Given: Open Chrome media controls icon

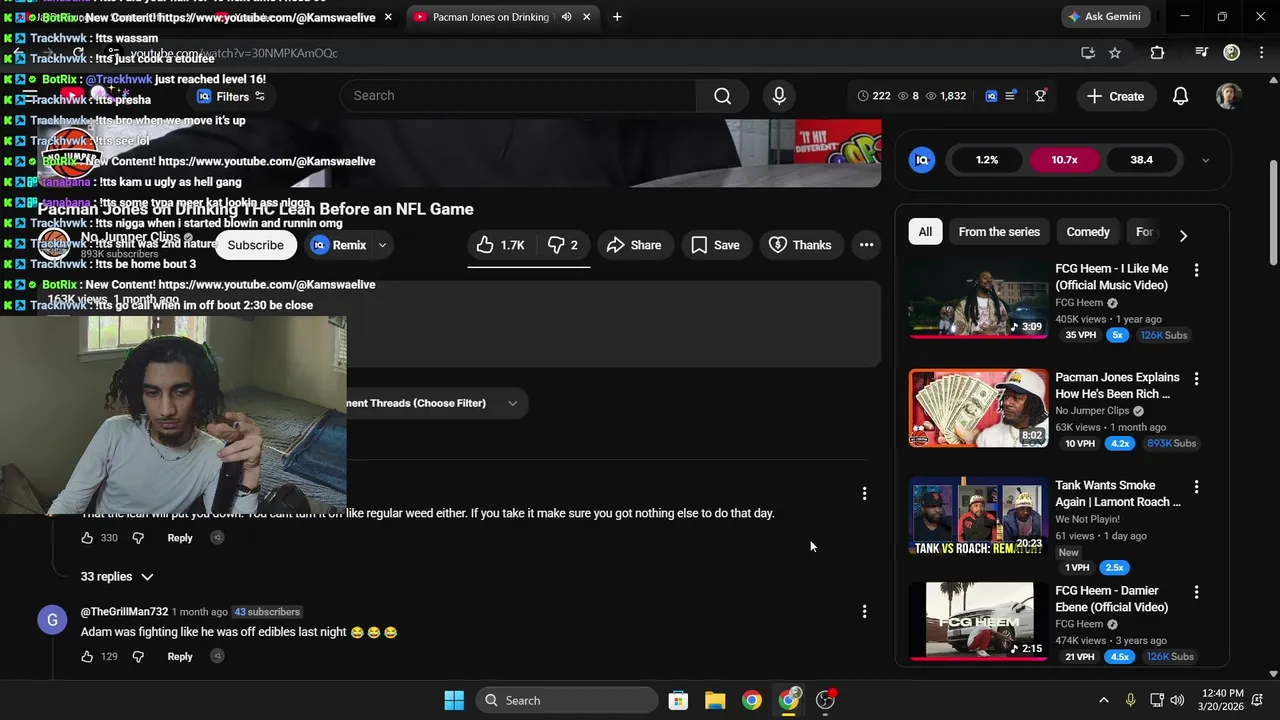Looking at the screenshot, I should coord(1202,53).
